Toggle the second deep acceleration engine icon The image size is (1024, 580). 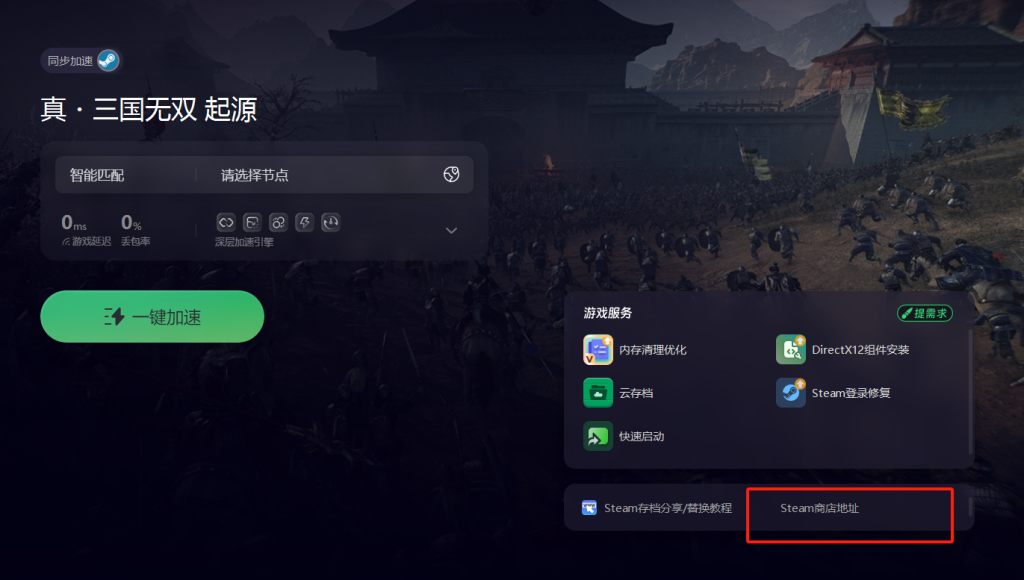(252, 223)
